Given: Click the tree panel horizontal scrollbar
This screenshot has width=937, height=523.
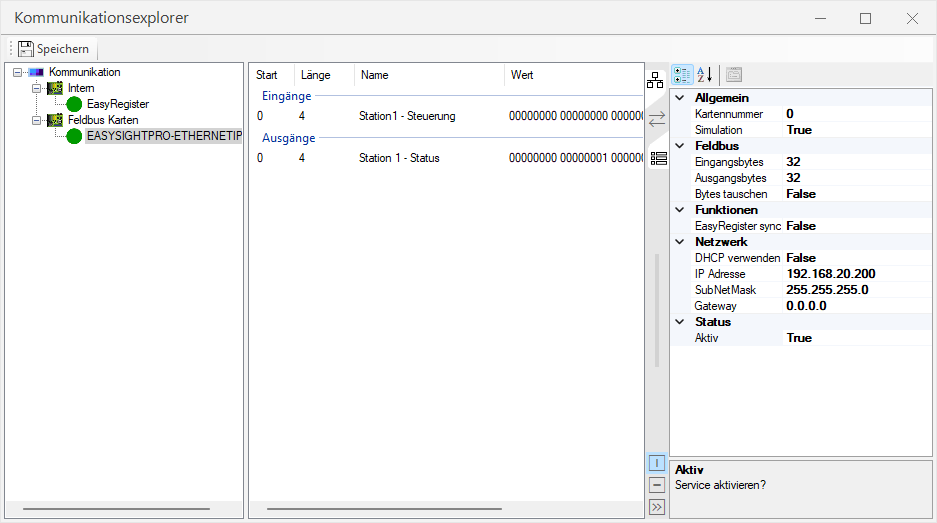Looking at the screenshot, I should point(115,509).
